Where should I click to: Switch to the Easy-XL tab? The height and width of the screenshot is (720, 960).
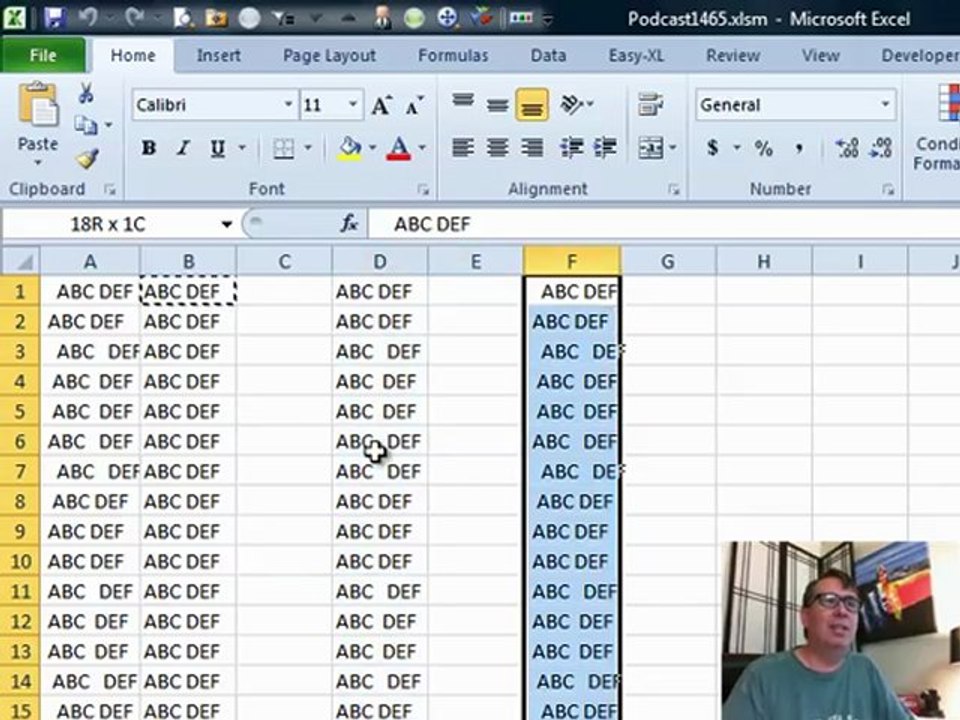click(x=636, y=56)
